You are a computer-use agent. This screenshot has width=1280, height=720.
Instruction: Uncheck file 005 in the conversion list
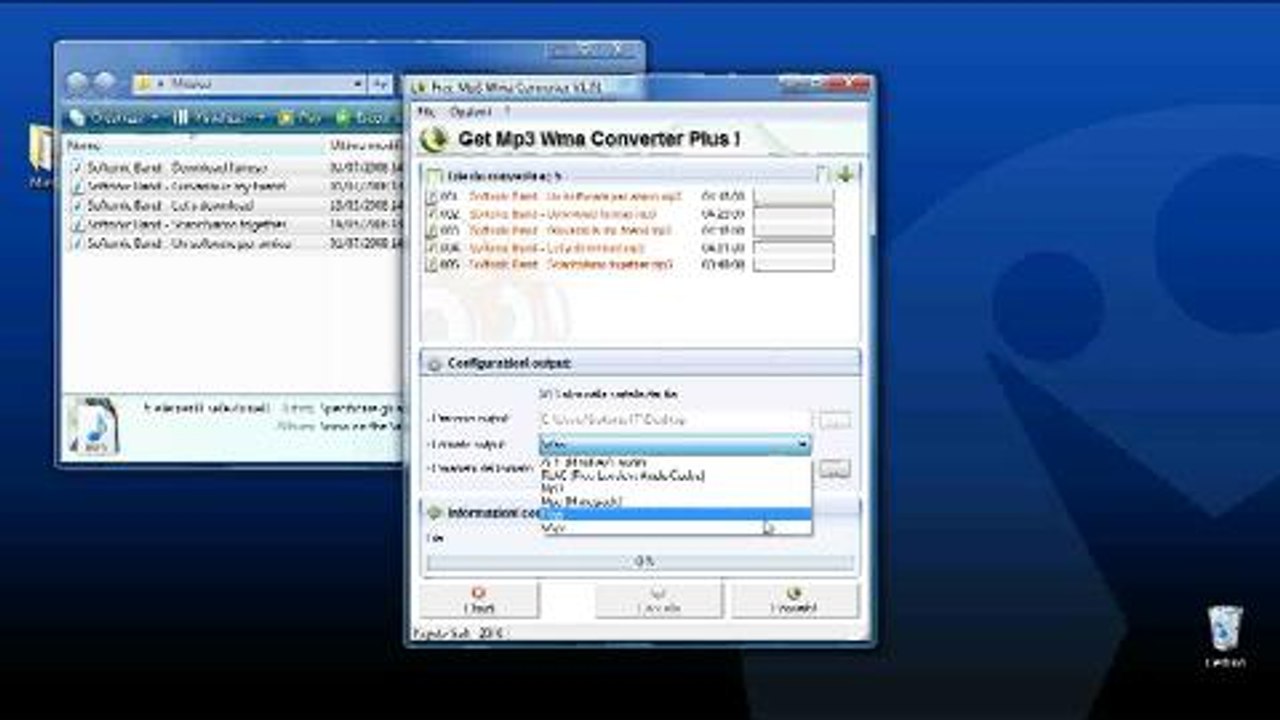click(x=432, y=264)
